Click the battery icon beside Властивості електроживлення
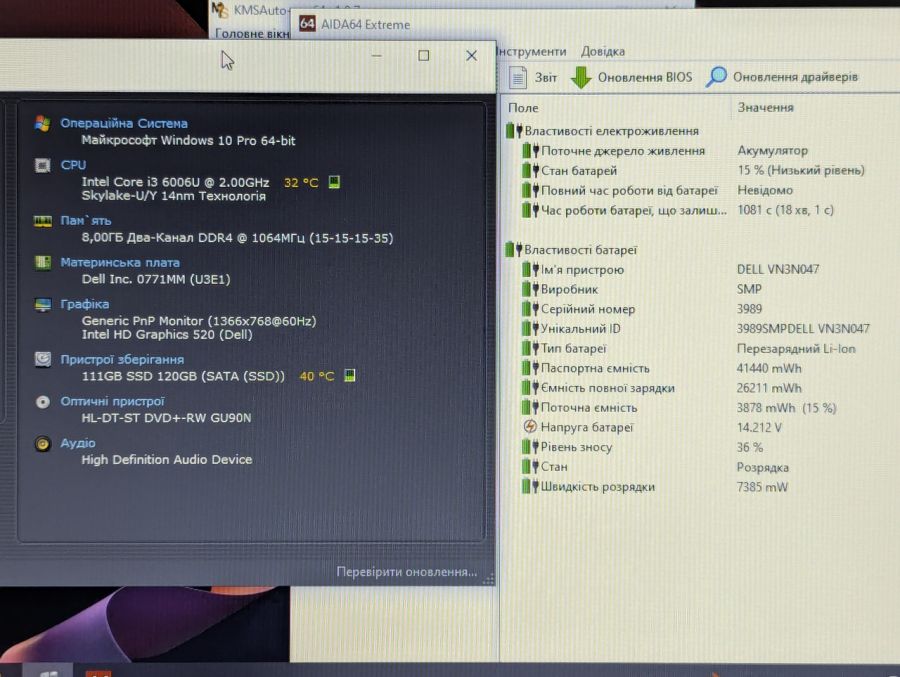The width and height of the screenshot is (900, 677). point(514,131)
